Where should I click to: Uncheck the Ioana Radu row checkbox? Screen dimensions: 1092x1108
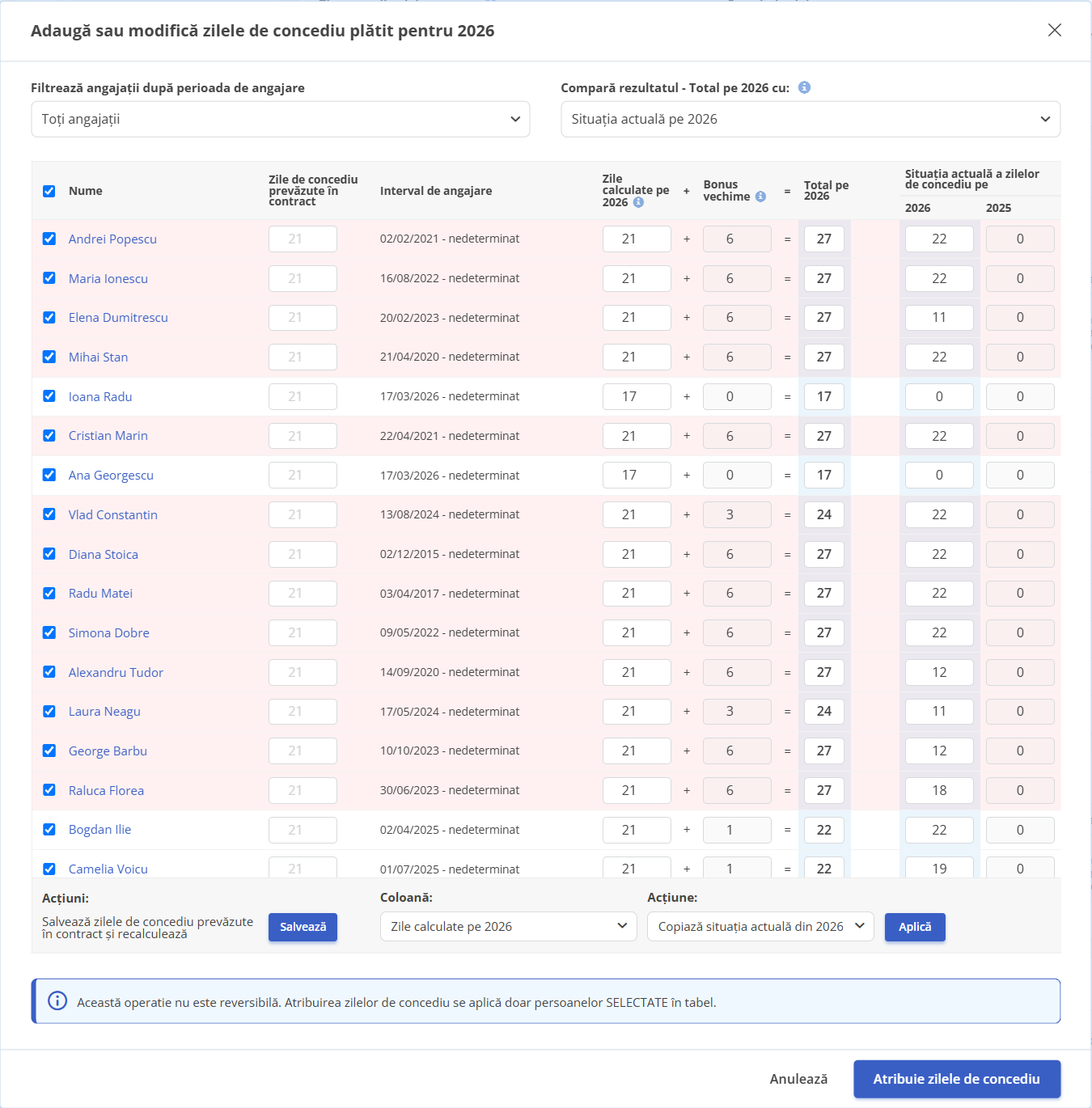tap(49, 396)
